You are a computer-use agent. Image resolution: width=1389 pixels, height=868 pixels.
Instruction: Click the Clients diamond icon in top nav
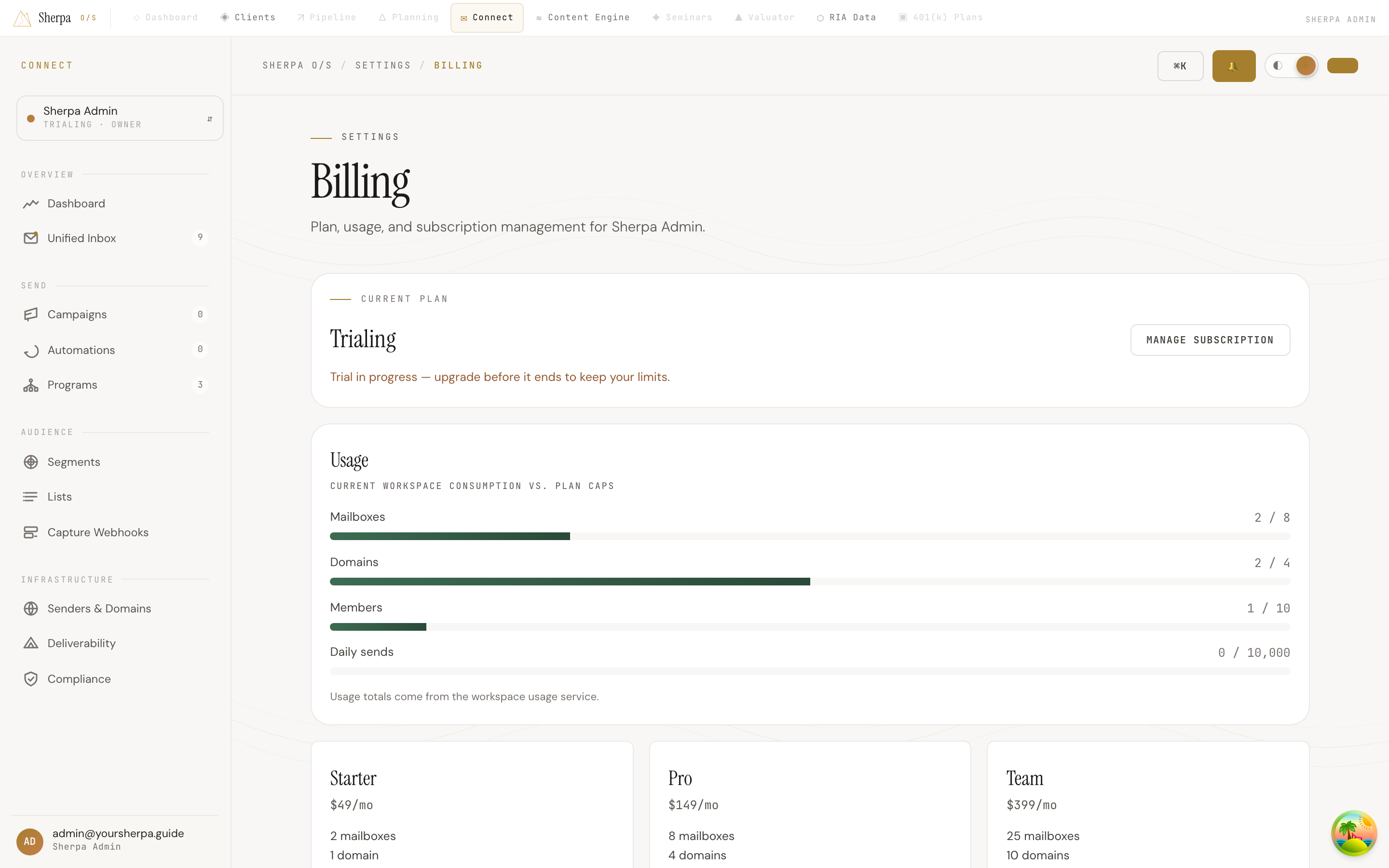(225, 17)
